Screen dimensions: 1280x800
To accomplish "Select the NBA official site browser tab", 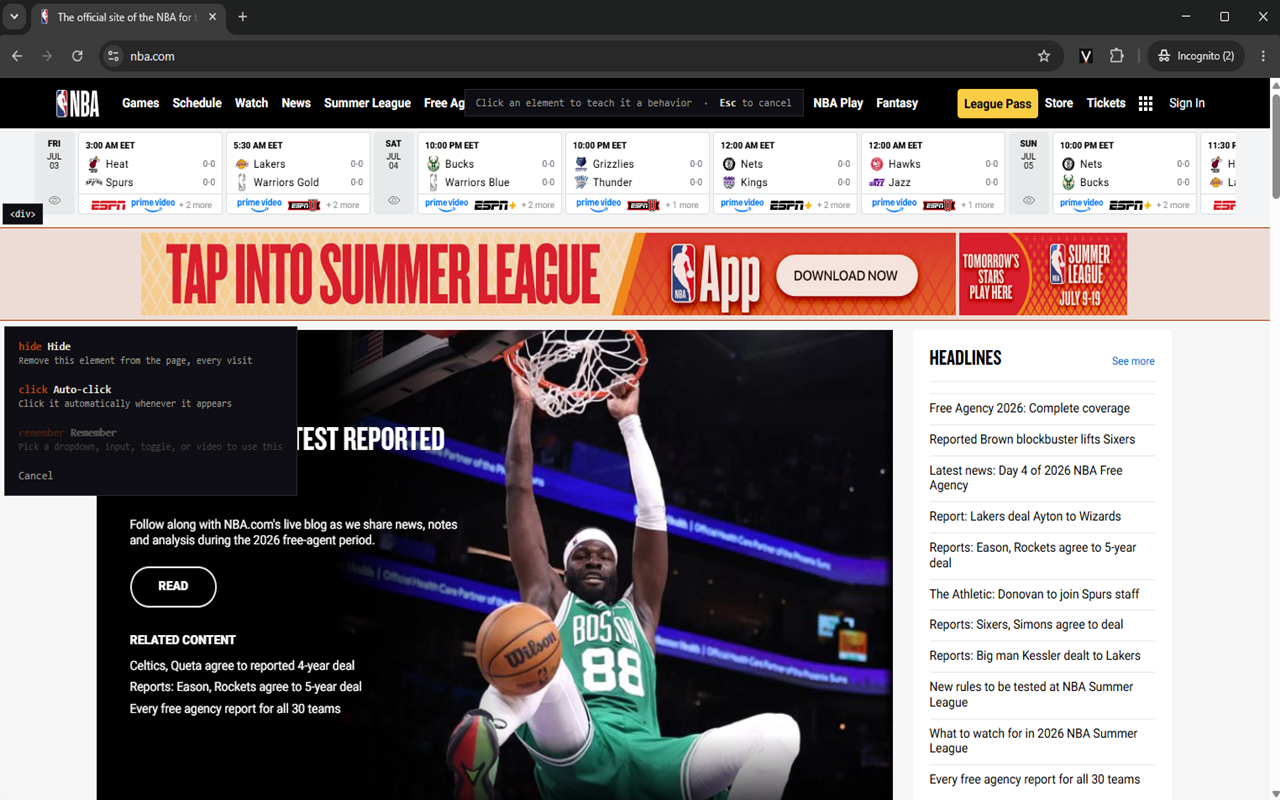I will [127, 17].
